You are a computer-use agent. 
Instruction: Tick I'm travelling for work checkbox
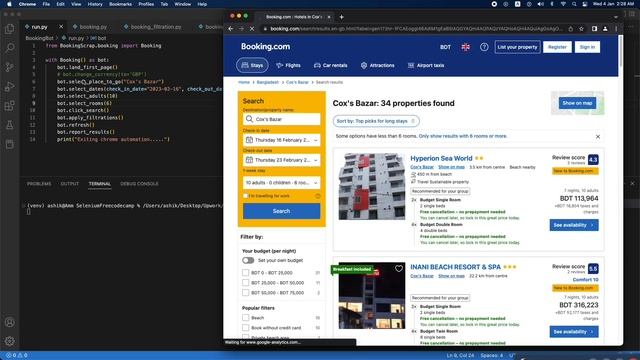tap(245, 196)
